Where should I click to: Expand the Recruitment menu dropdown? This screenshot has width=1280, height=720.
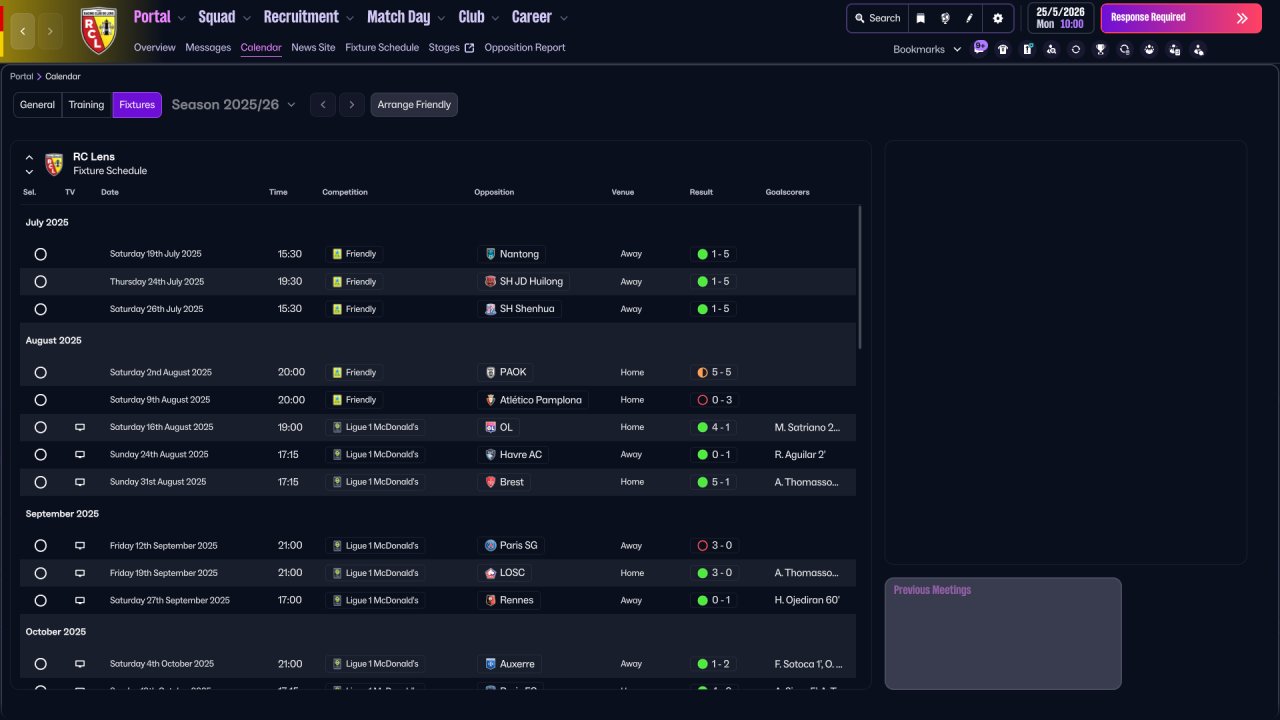tap(308, 17)
